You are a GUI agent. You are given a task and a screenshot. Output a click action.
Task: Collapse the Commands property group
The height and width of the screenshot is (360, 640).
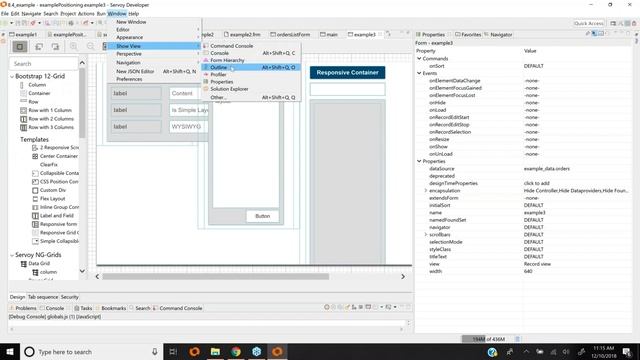419,59
